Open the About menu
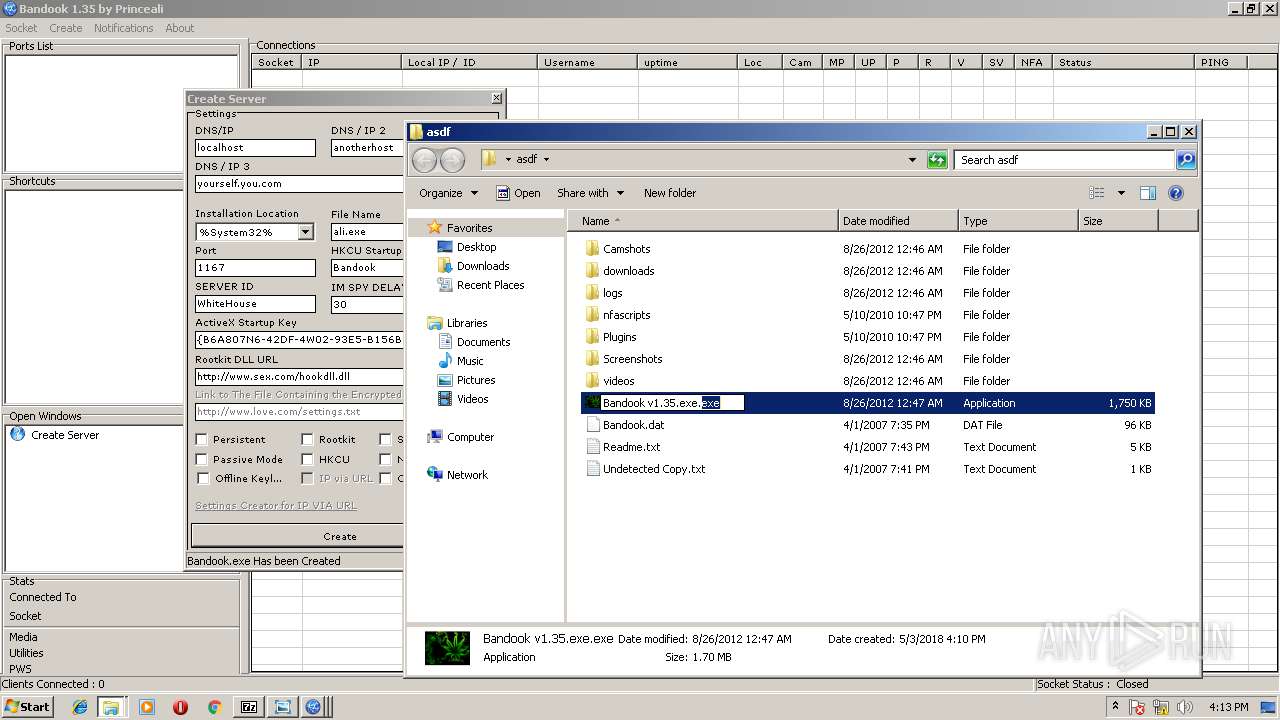Viewport: 1280px width, 720px height. pos(180,28)
